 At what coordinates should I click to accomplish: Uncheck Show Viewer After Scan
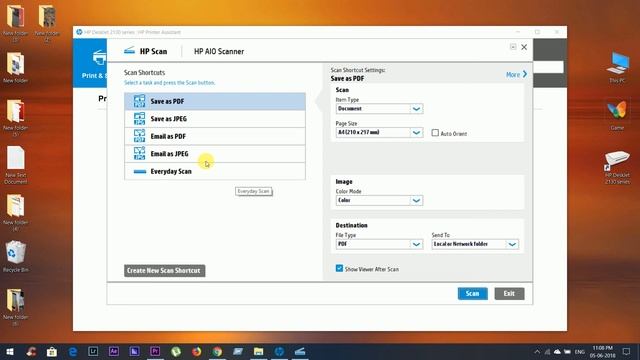tap(339, 269)
